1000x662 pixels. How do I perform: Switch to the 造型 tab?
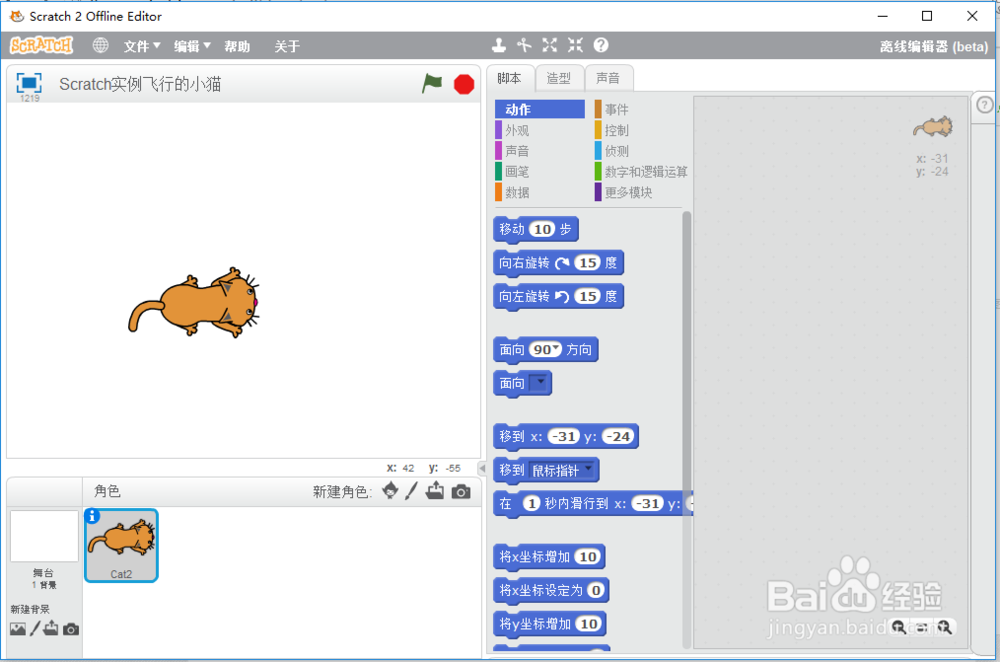point(559,78)
